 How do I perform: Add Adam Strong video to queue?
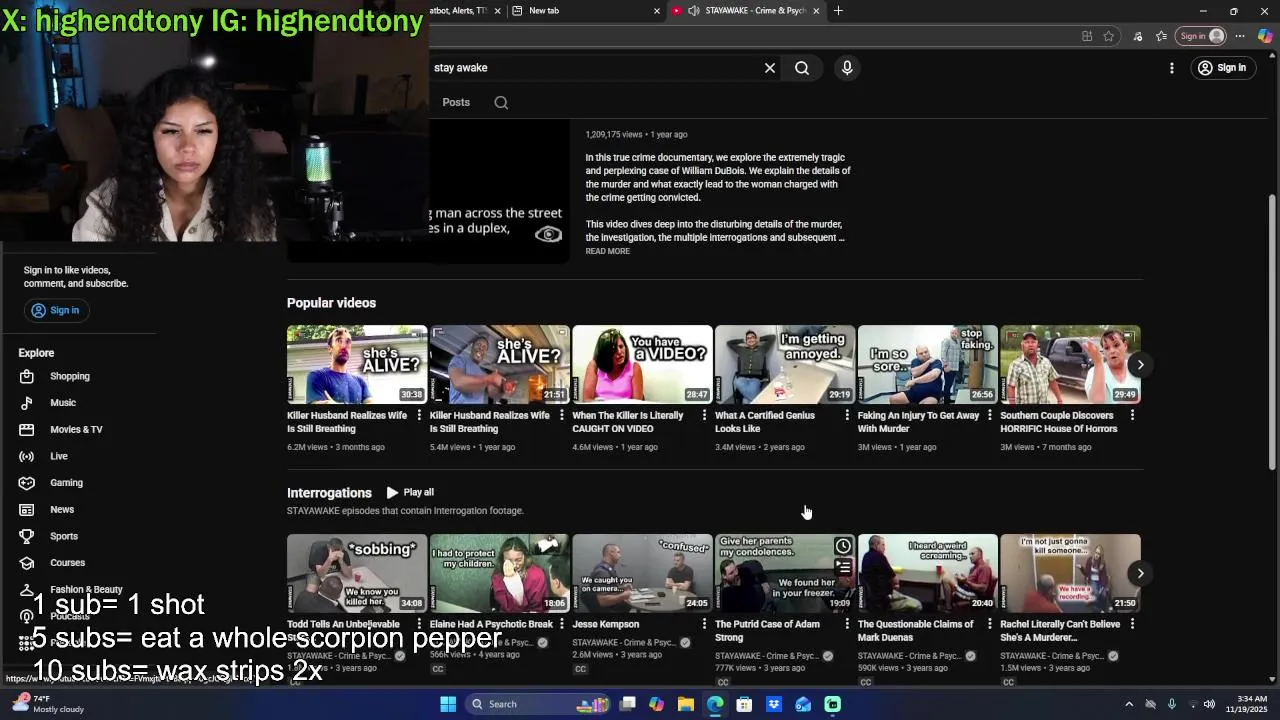(843, 567)
